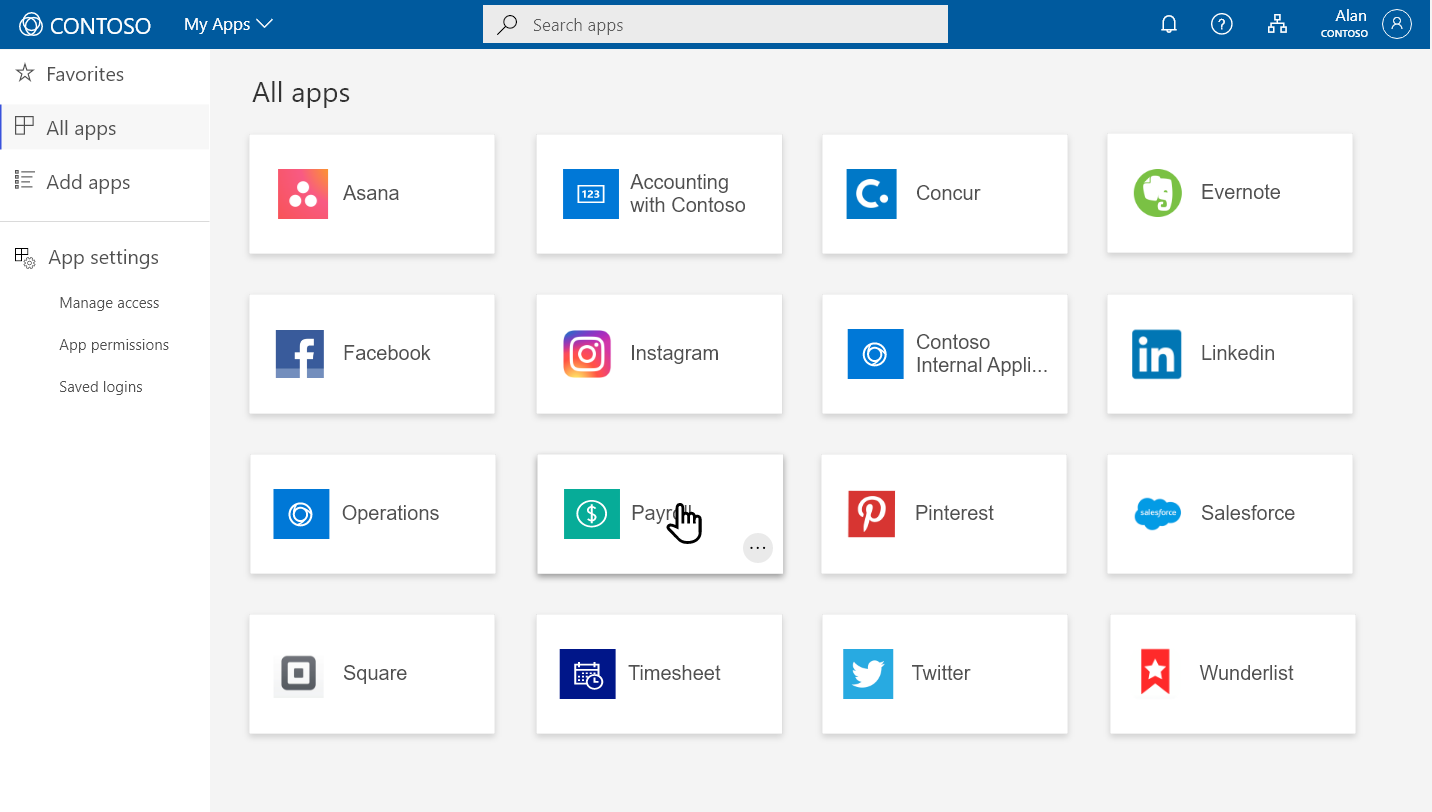This screenshot has height=812, width=1432.
Task: Click the App settings gear icon
Action: (x=25, y=258)
